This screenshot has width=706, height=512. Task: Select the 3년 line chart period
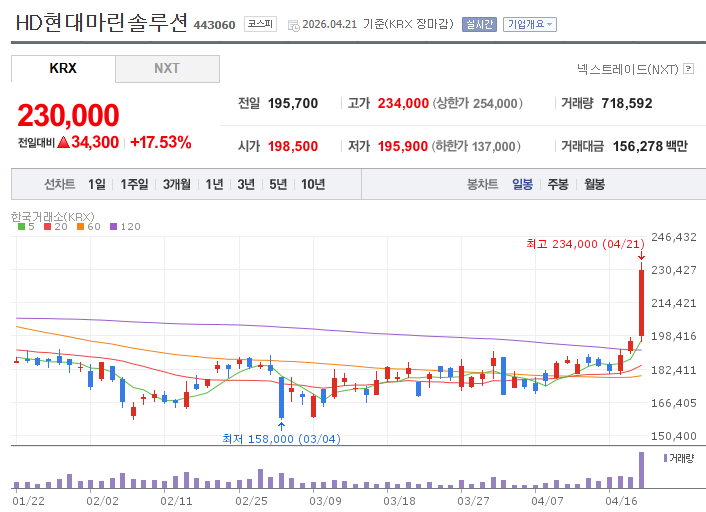(x=246, y=184)
